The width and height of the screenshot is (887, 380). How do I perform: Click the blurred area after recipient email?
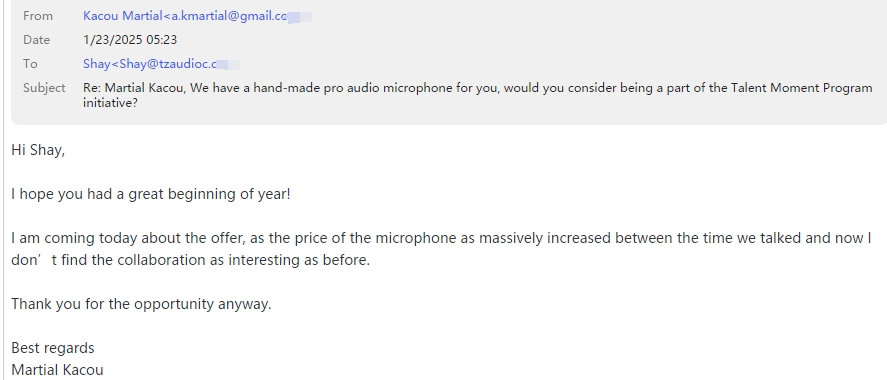click(x=229, y=64)
